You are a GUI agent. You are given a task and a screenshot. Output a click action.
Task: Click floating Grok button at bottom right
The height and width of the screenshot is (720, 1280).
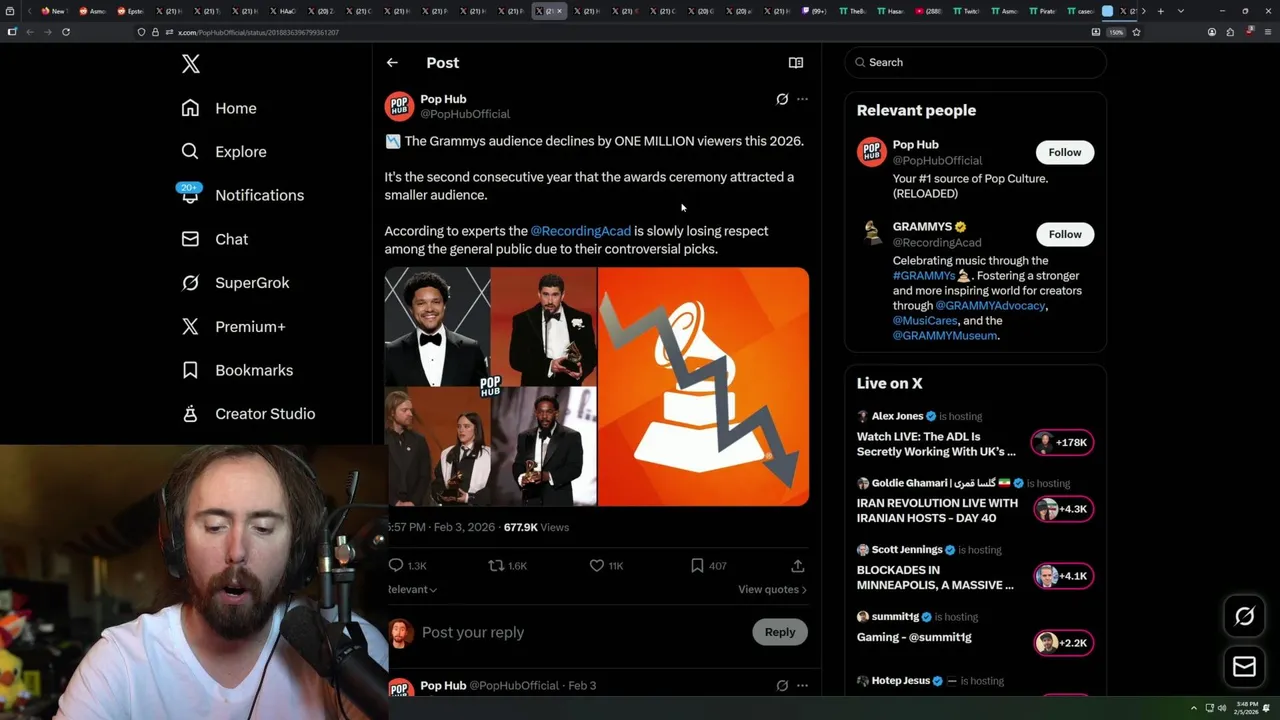[1244, 616]
